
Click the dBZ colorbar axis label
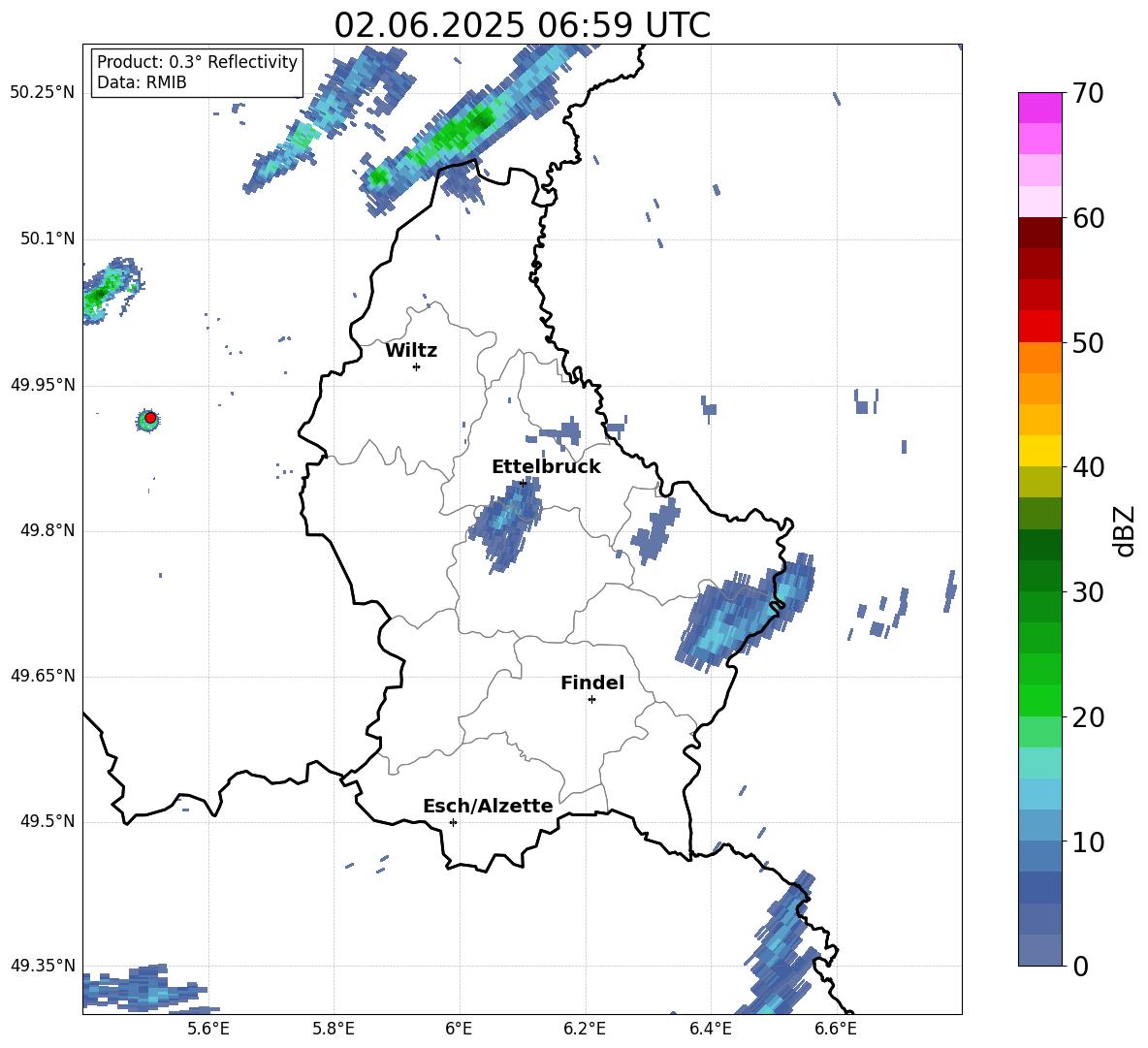click(1124, 530)
